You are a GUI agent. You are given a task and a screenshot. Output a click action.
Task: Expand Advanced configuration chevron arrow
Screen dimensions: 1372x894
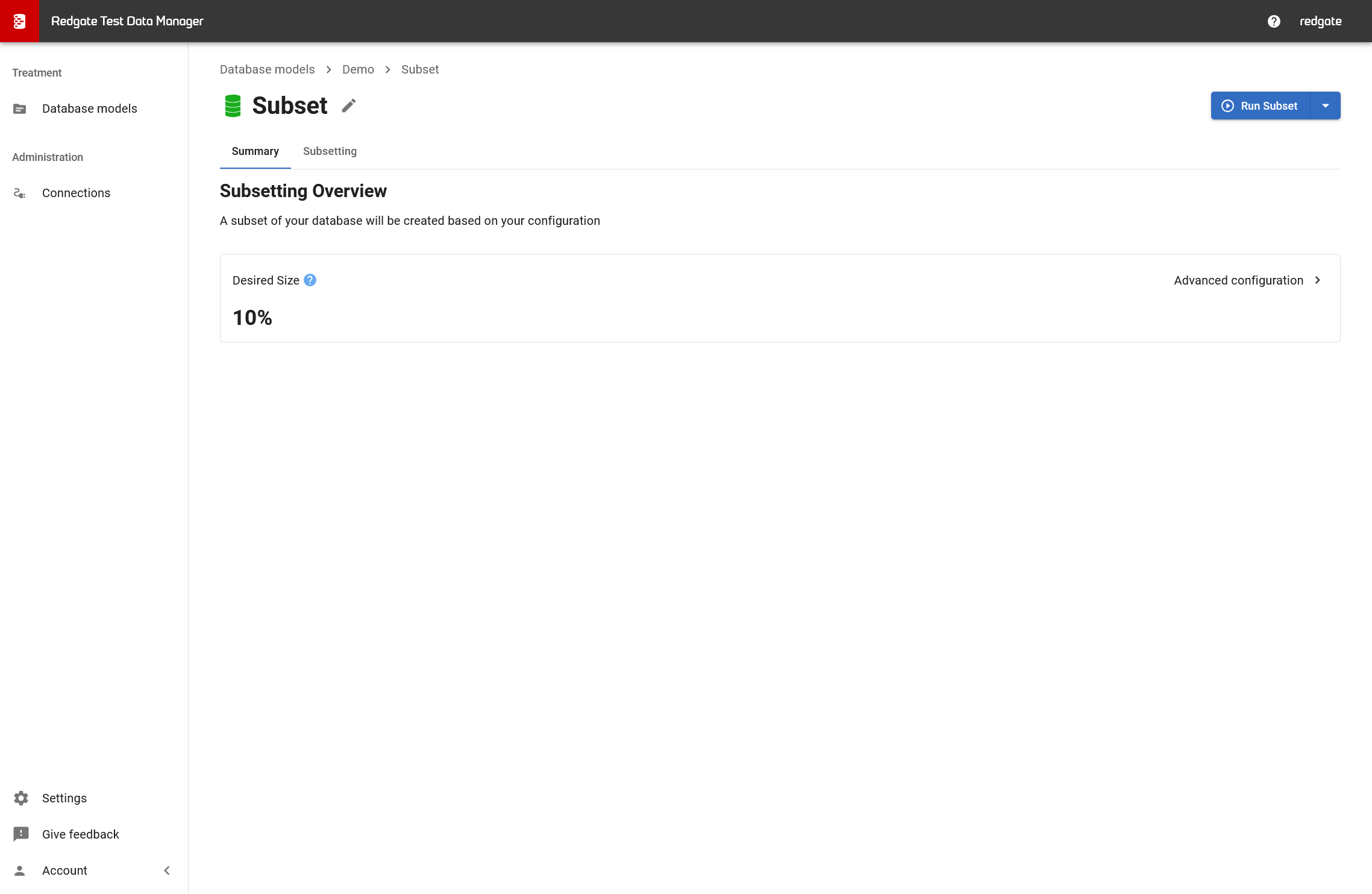(1318, 280)
